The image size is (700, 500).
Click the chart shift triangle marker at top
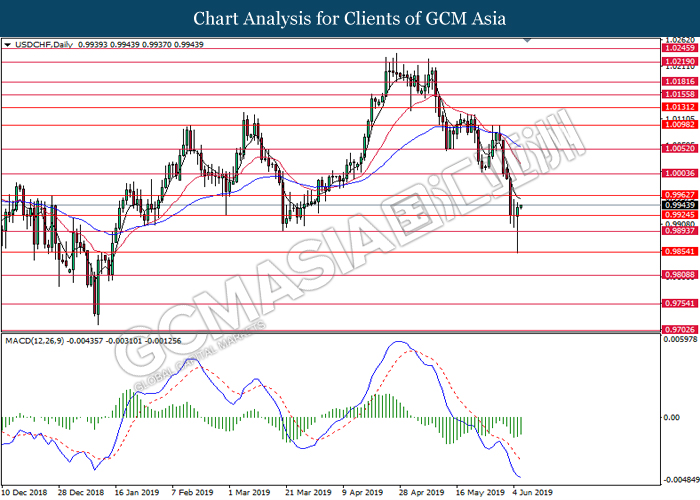[527, 40]
